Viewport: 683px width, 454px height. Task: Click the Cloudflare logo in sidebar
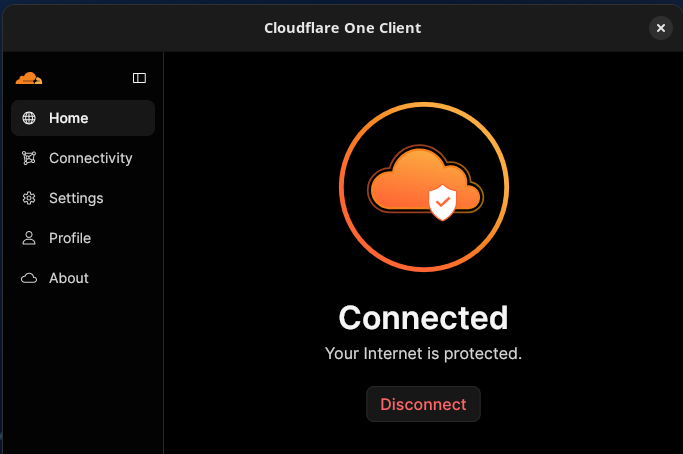29,78
